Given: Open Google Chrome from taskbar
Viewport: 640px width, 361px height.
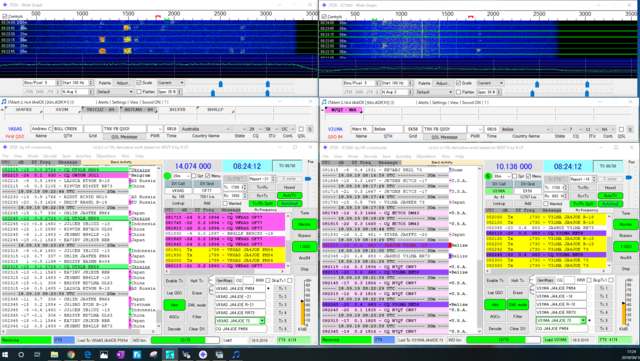Looking at the screenshot, I should click(x=71, y=354).
